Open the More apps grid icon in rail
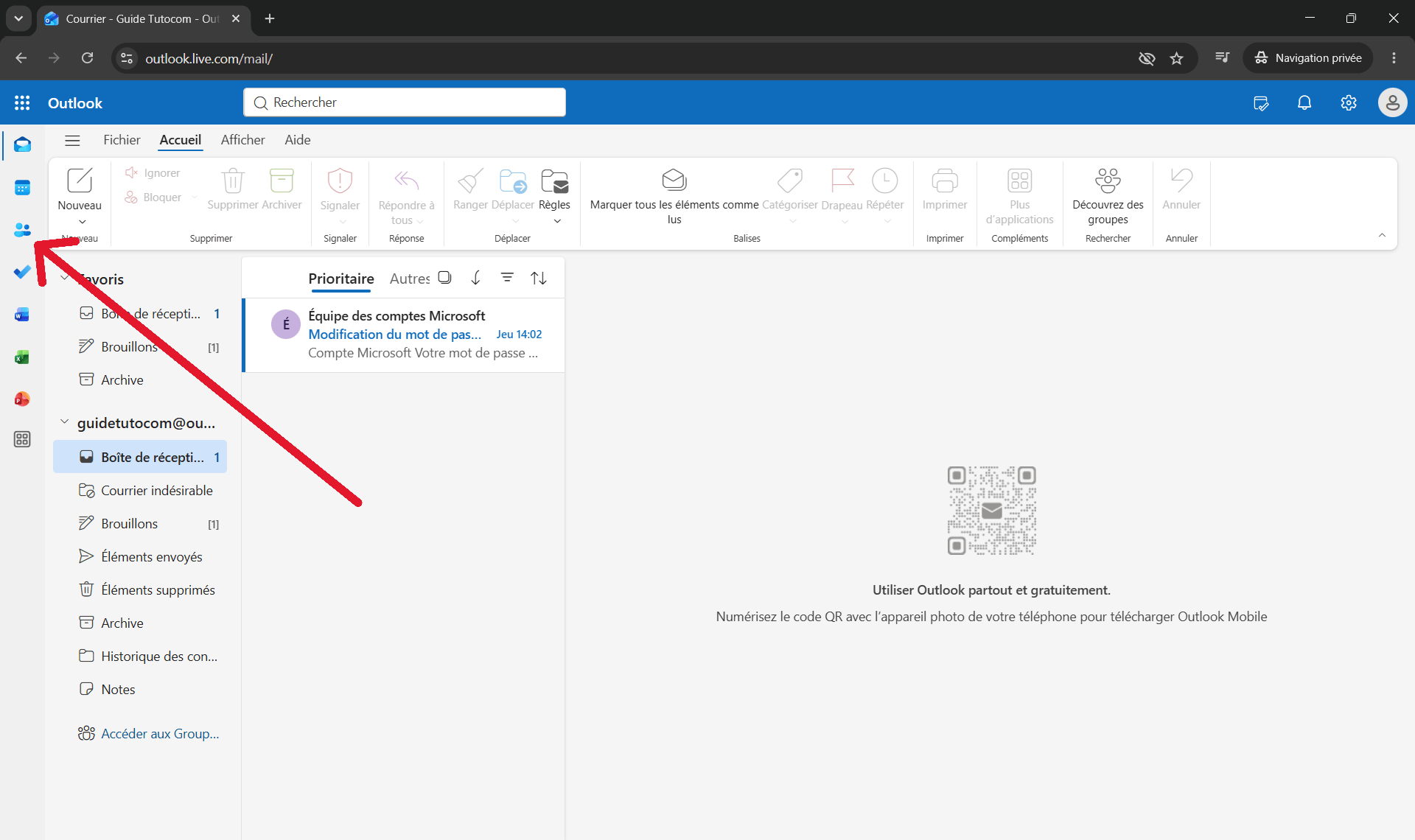Image resolution: width=1415 pixels, height=840 pixels. pos(22,439)
